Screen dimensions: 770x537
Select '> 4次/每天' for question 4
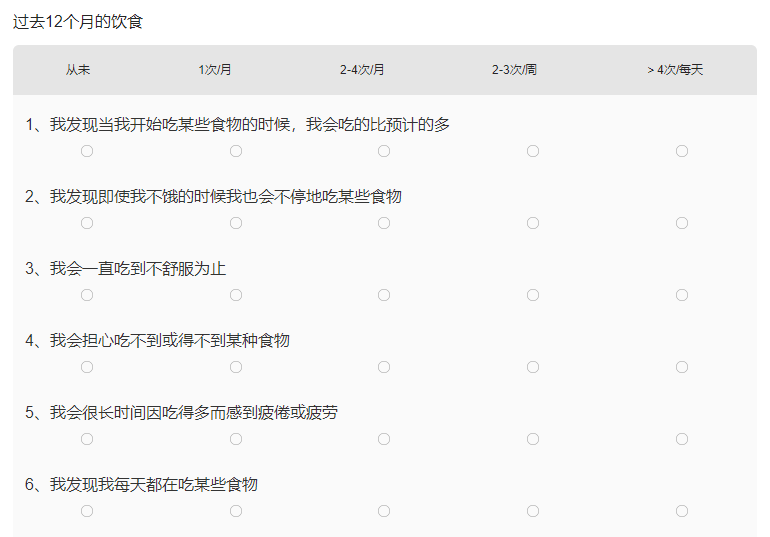pyautogui.click(x=682, y=367)
